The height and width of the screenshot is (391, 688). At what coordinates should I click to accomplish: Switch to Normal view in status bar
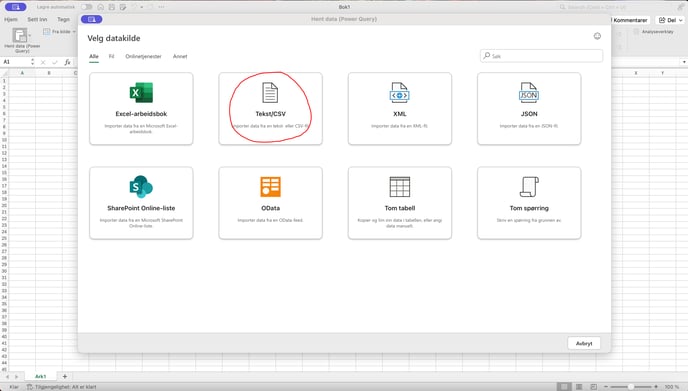[563, 387]
